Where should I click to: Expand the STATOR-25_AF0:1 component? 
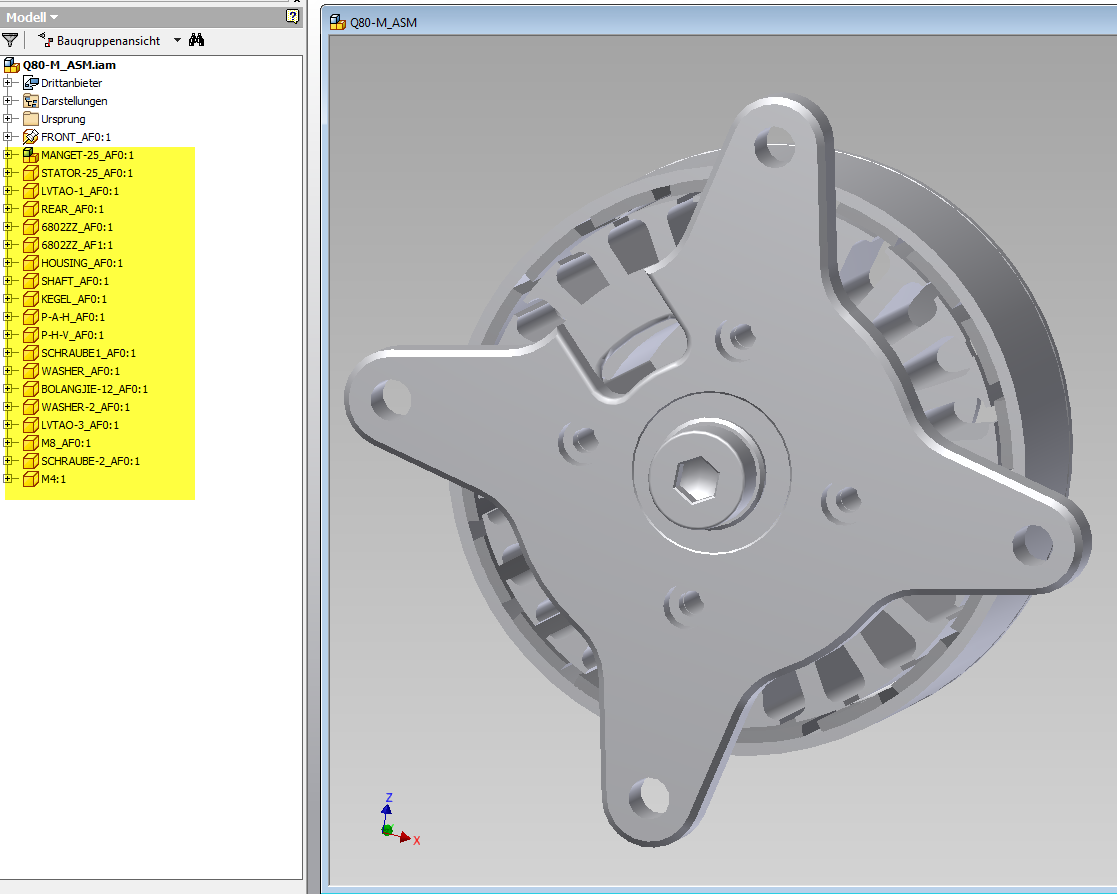tap(7, 172)
